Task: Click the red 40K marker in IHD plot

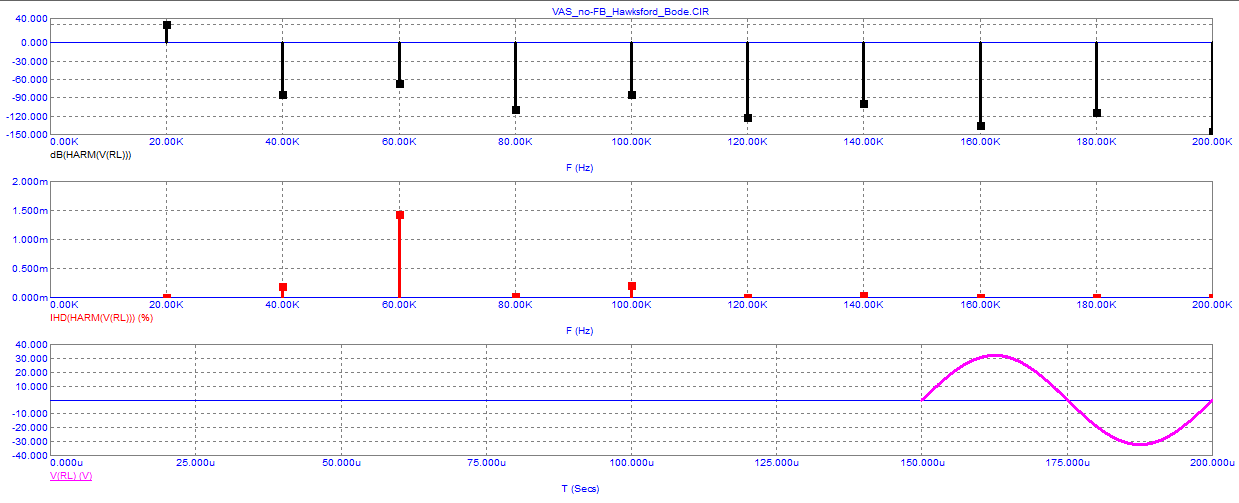Action: click(283, 287)
